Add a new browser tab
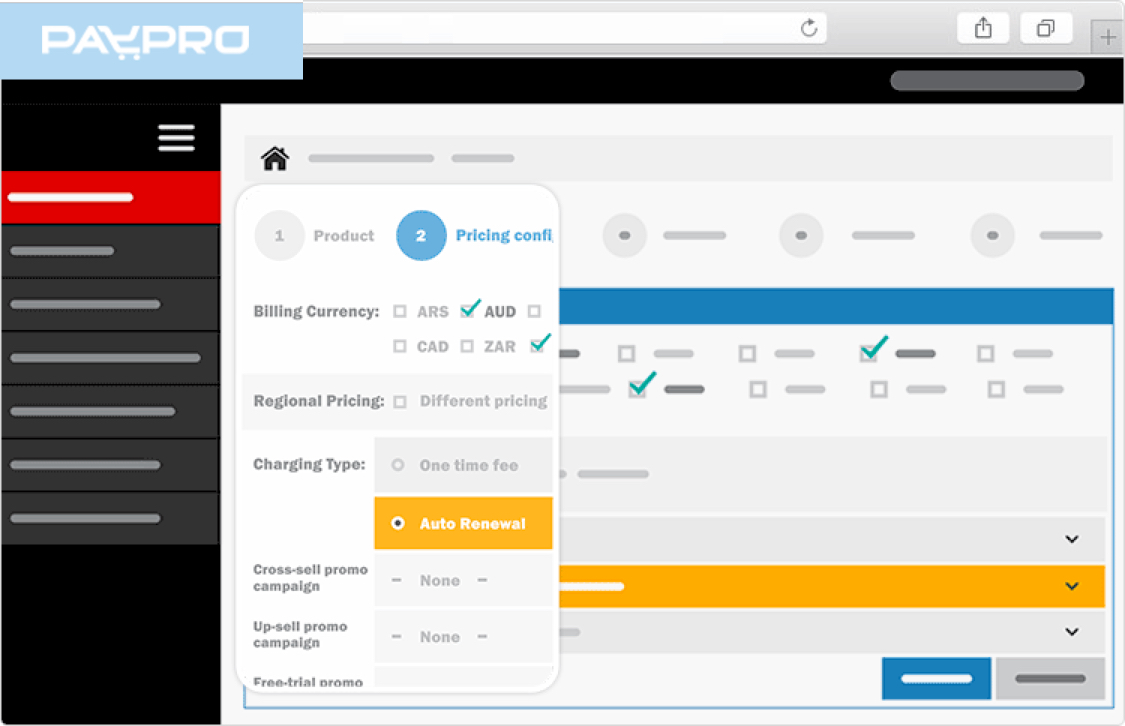The height and width of the screenshot is (726, 1125). [1107, 37]
